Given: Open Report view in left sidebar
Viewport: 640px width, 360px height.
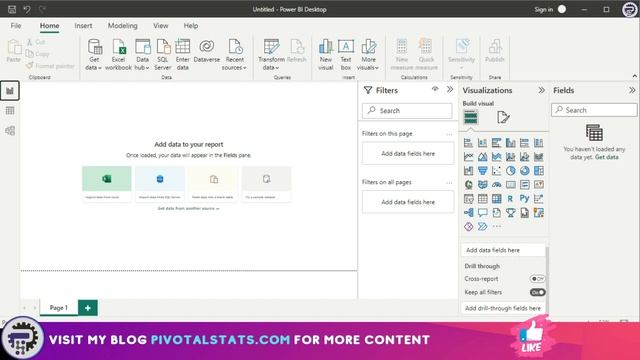Looking at the screenshot, I should coord(10,91).
